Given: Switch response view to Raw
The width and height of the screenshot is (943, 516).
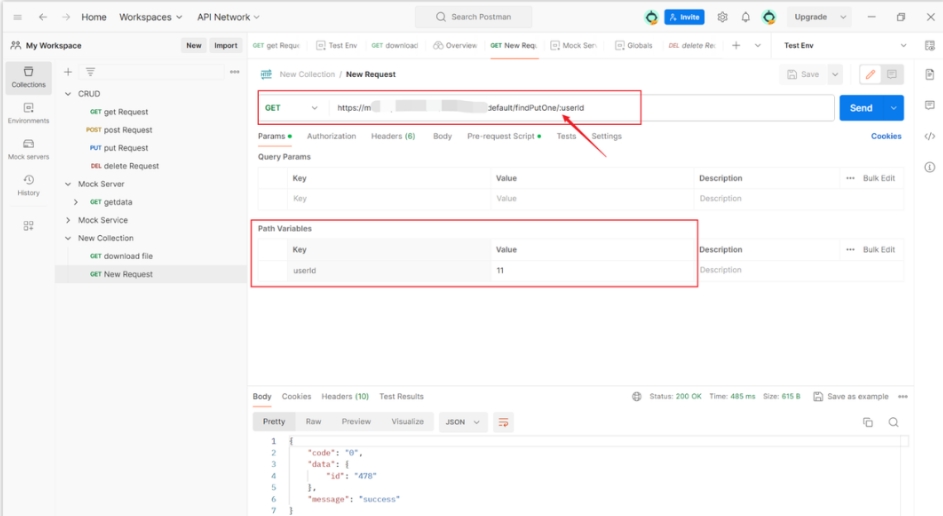Looking at the screenshot, I should pyautogui.click(x=313, y=422).
